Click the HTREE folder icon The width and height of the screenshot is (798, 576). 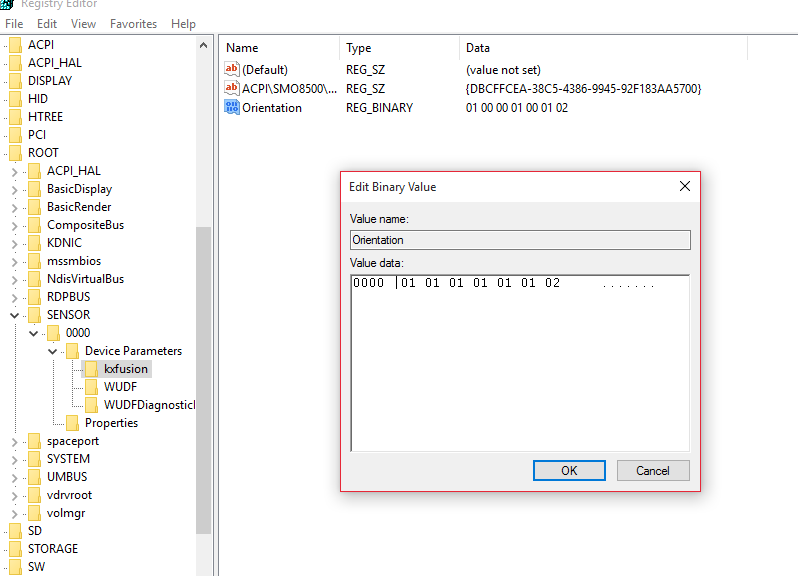pyautogui.click(x=16, y=117)
